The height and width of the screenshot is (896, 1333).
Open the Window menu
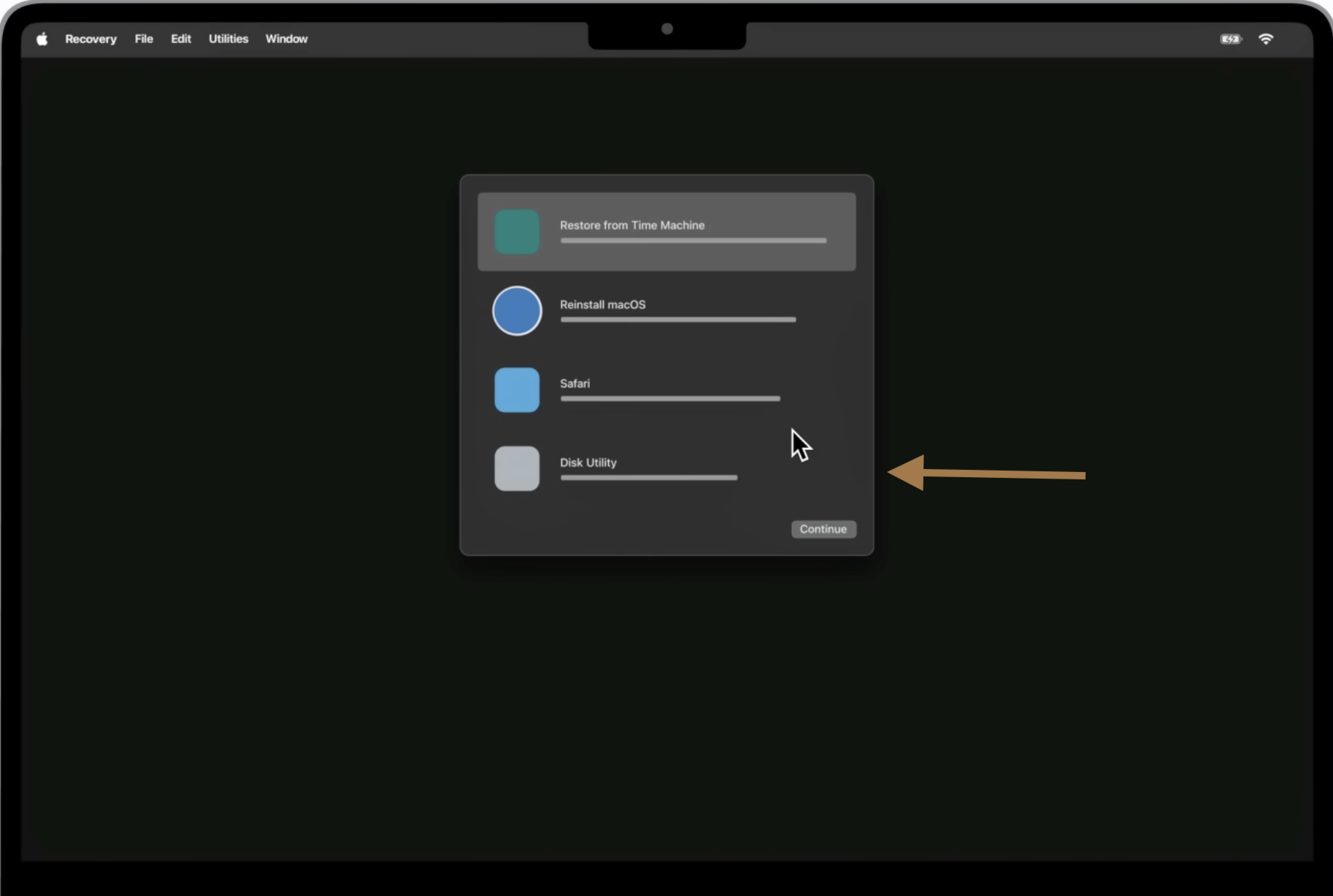(x=286, y=39)
